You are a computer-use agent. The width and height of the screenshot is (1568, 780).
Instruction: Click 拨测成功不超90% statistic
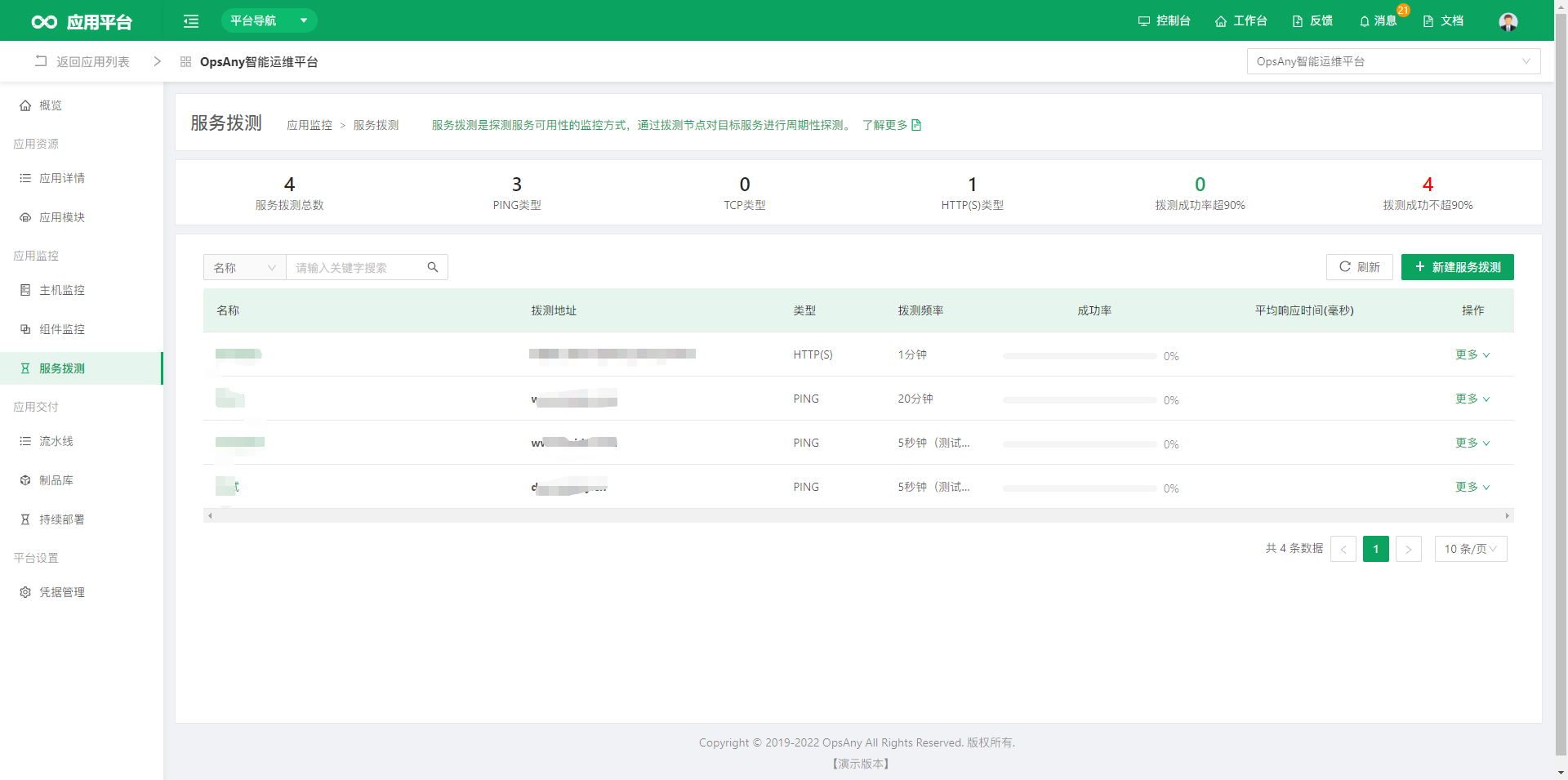click(x=1428, y=194)
